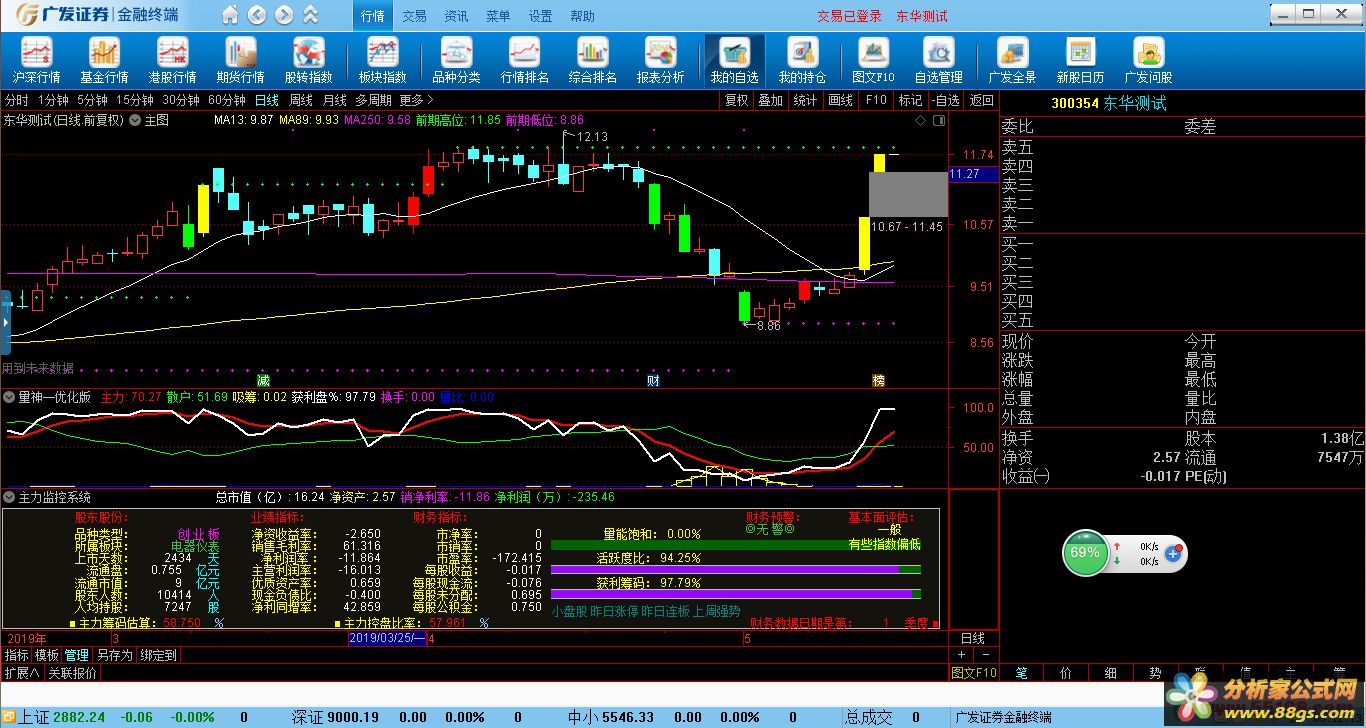This screenshot has height=728, width=1366.
Task: Expand the 更多 more periods list
Action: click(x=416, y=100)
